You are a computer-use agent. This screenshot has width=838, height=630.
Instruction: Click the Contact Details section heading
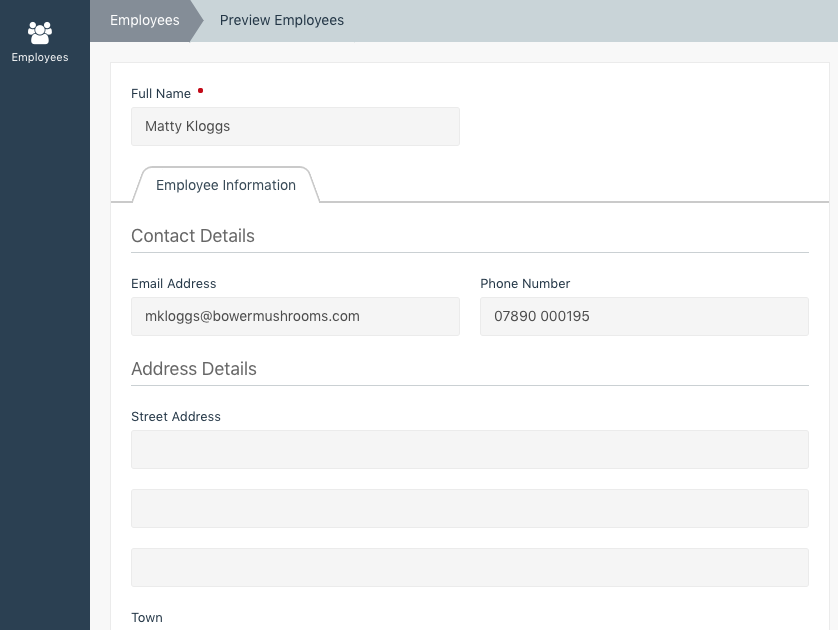pos(193,236)
